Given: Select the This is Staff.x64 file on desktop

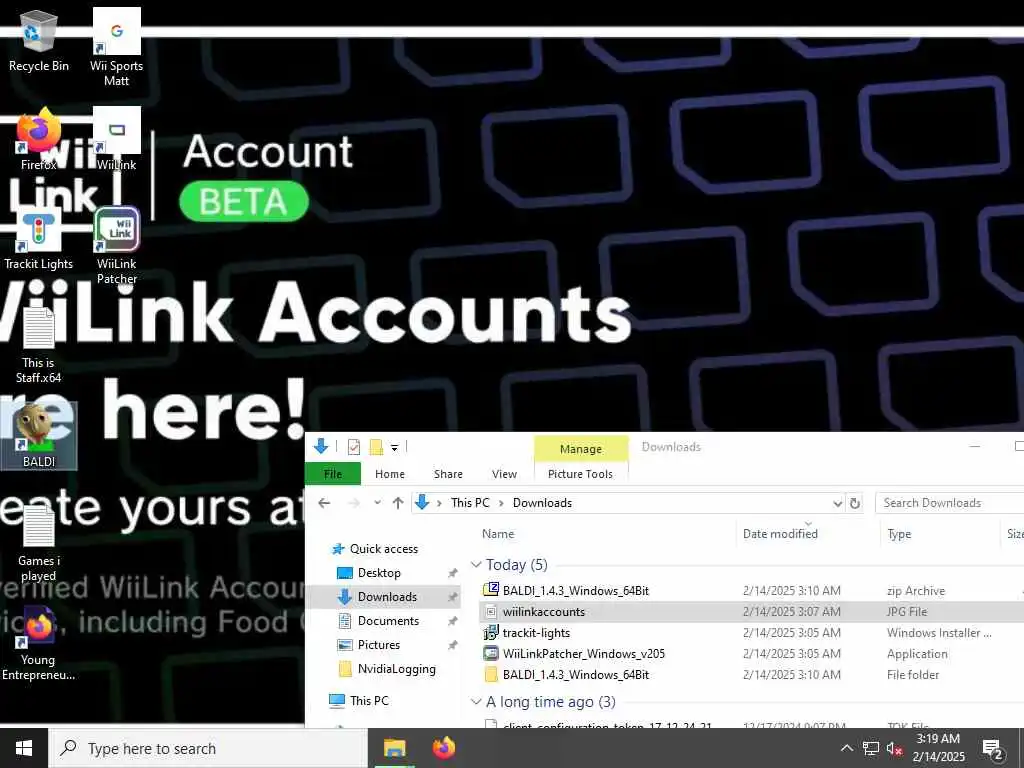Looking at the screenshot, I should 39,345.
